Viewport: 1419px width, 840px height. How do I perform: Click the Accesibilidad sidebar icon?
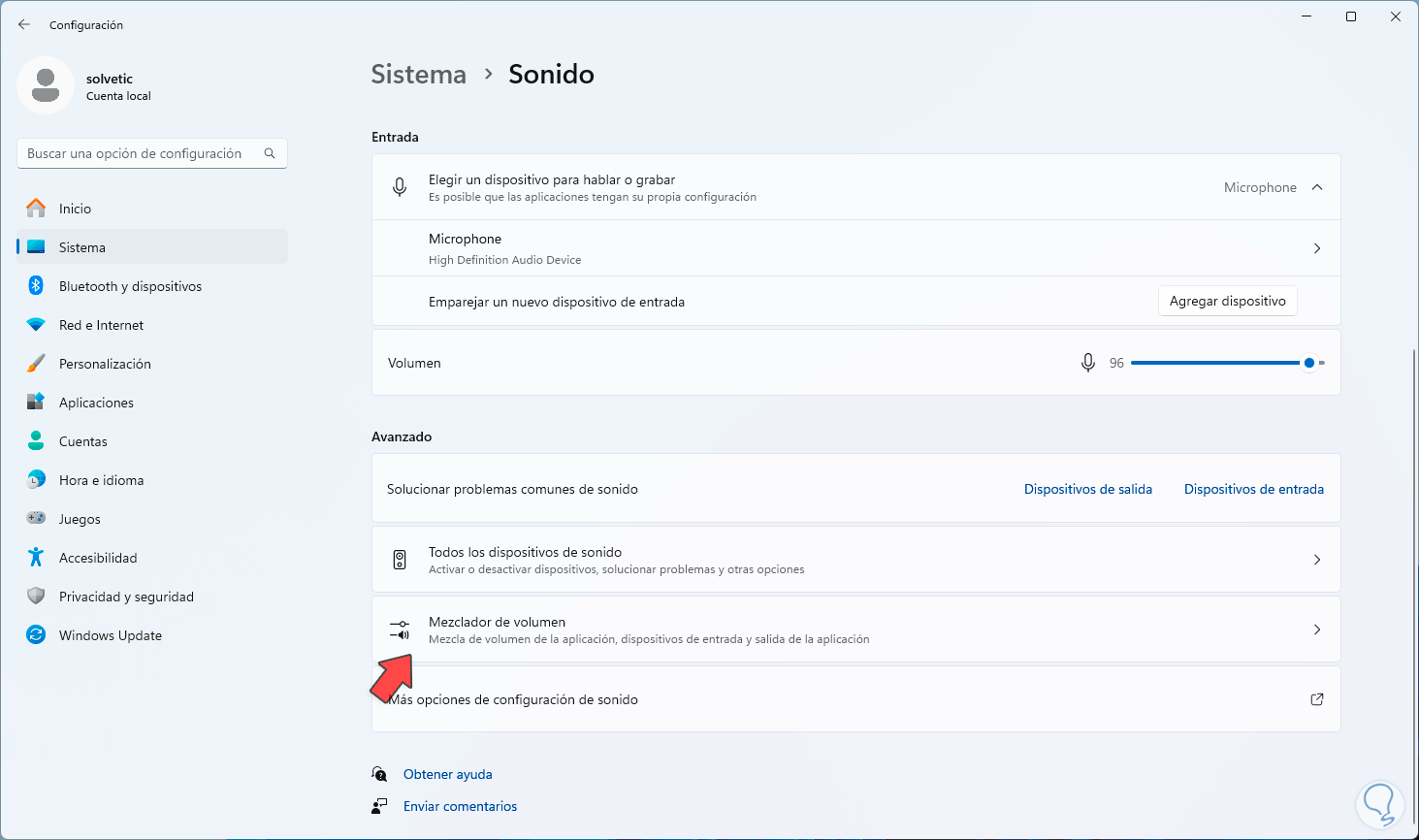(36, 557)
